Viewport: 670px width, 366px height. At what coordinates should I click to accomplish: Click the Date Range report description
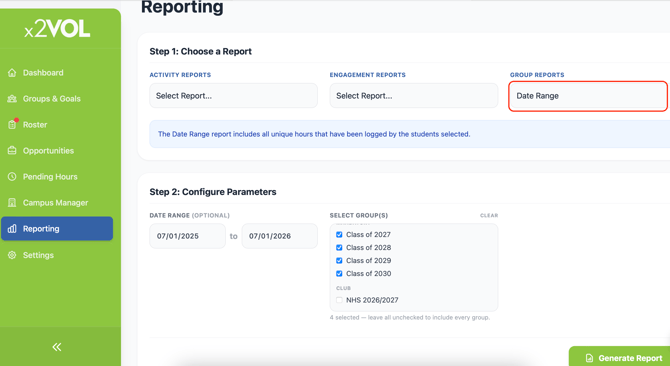click(x=314, y=134)
